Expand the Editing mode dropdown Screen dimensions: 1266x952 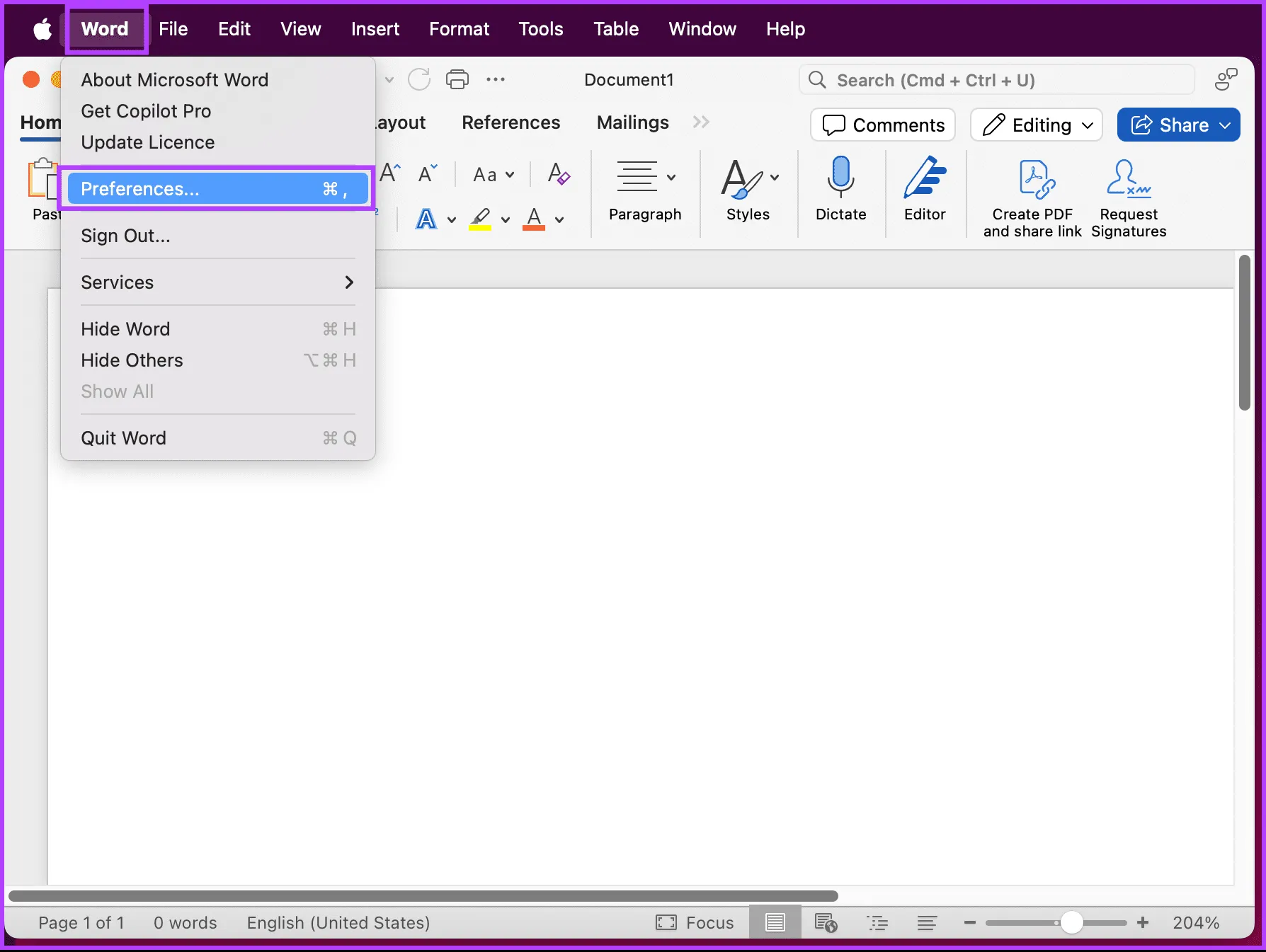tap(1037, 125)
